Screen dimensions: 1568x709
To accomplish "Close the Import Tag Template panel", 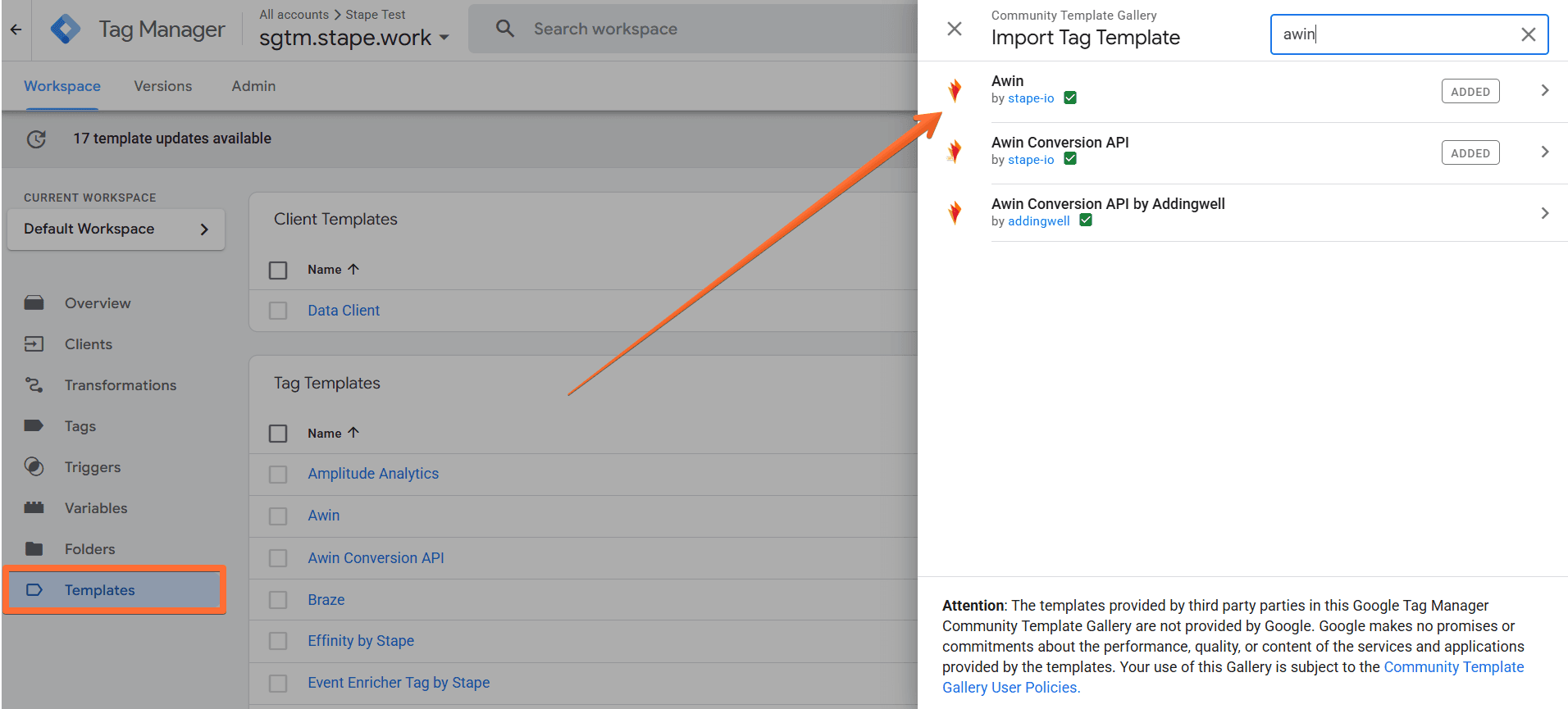I will [x=955, y=30].
